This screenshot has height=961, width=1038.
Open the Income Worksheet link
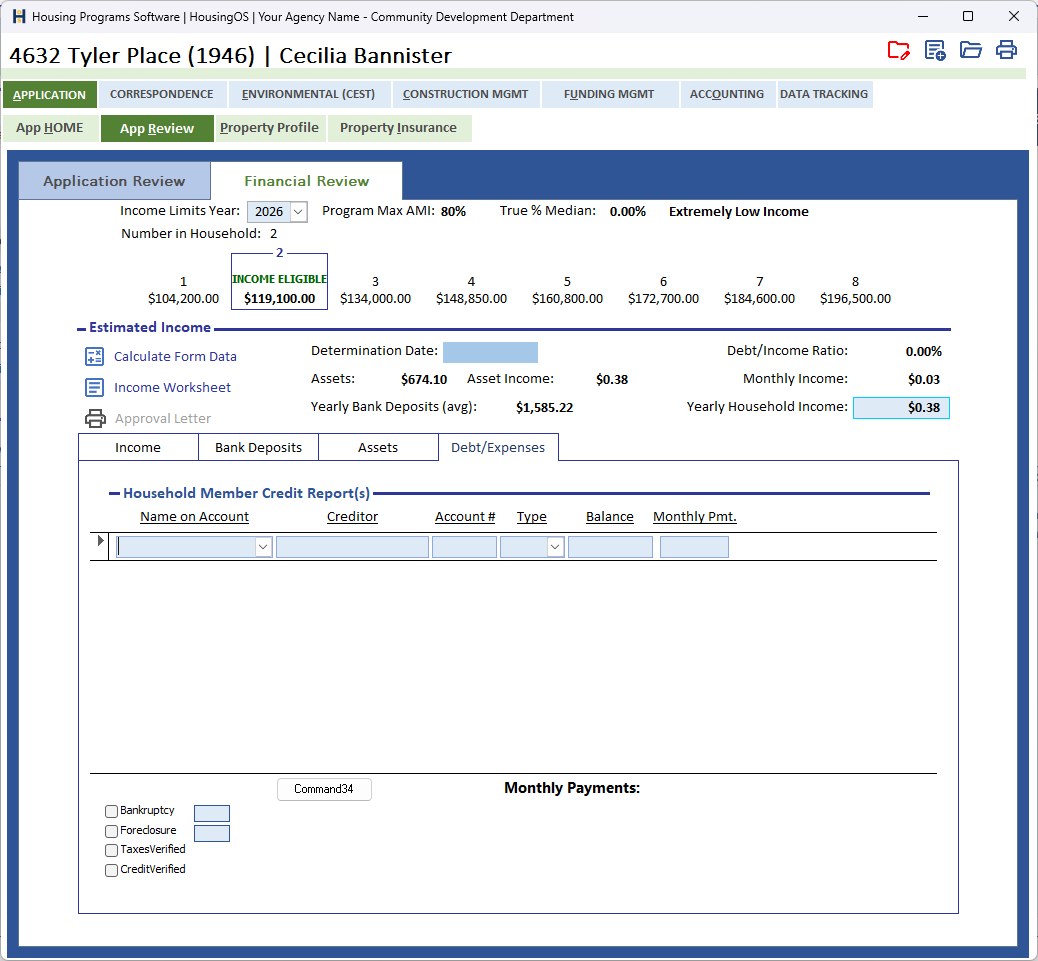click(x=172, y=387)
